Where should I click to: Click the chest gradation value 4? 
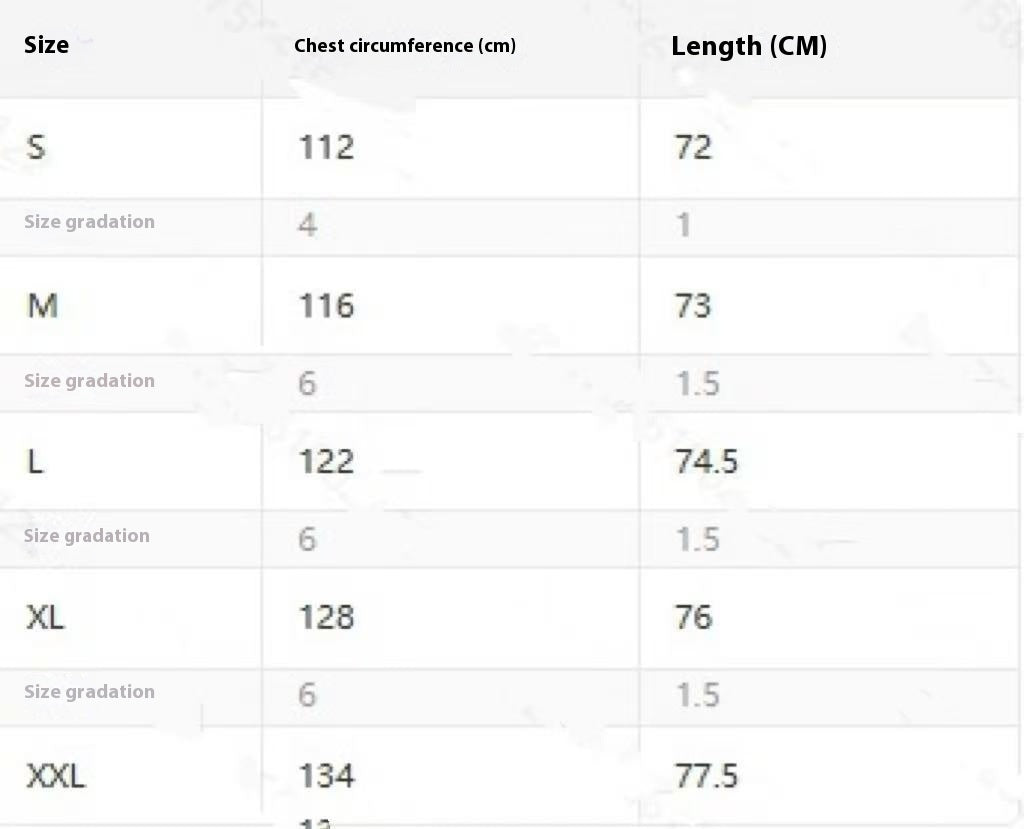(x=307, y=224)
